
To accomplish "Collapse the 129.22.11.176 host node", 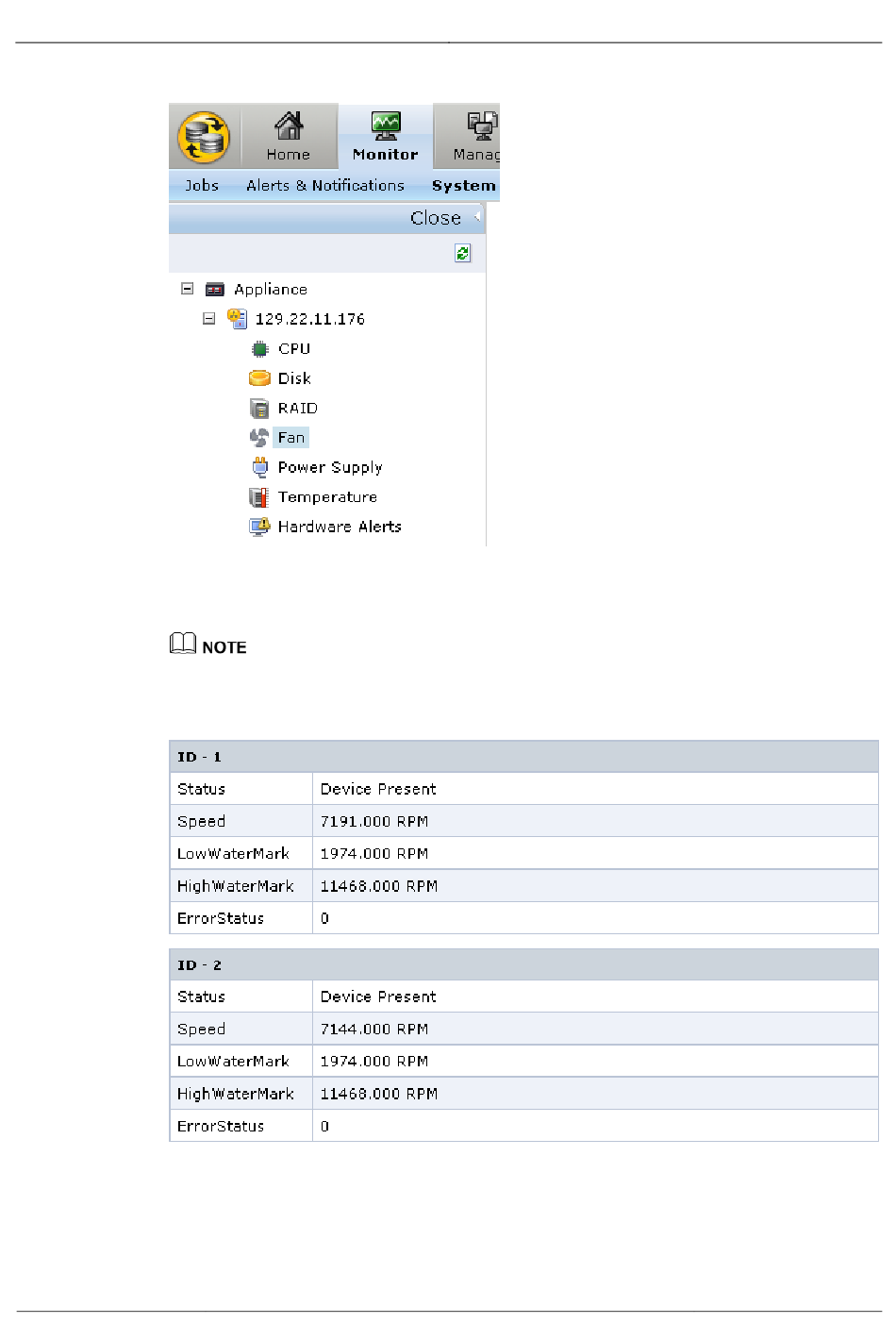I will click(209, 319).
